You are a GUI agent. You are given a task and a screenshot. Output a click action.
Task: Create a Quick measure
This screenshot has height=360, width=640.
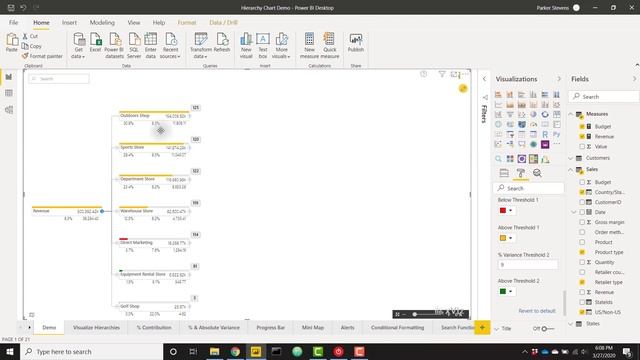tap(330, 46)
